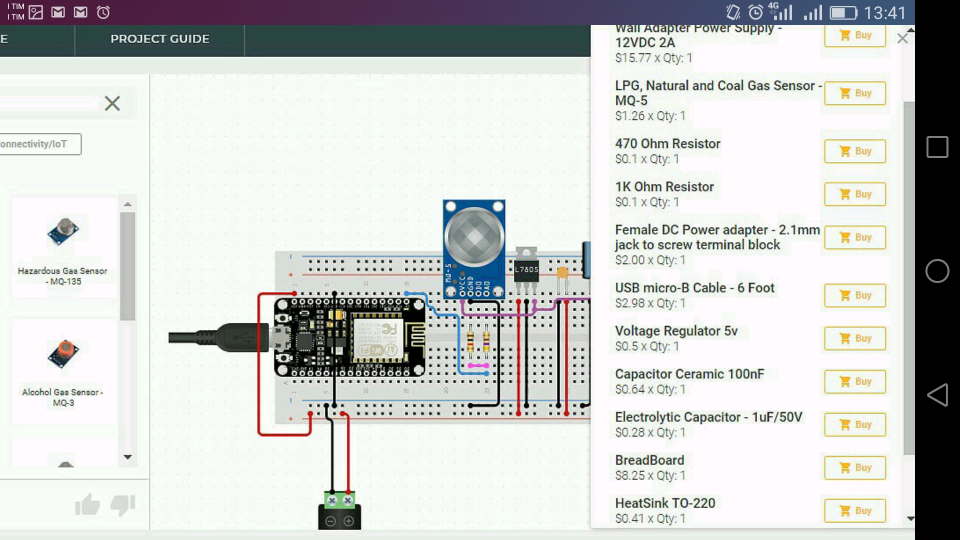Select the MQ gas sensor on breadboard
This screenshot has height=540, width=960.
coord(475,246)
